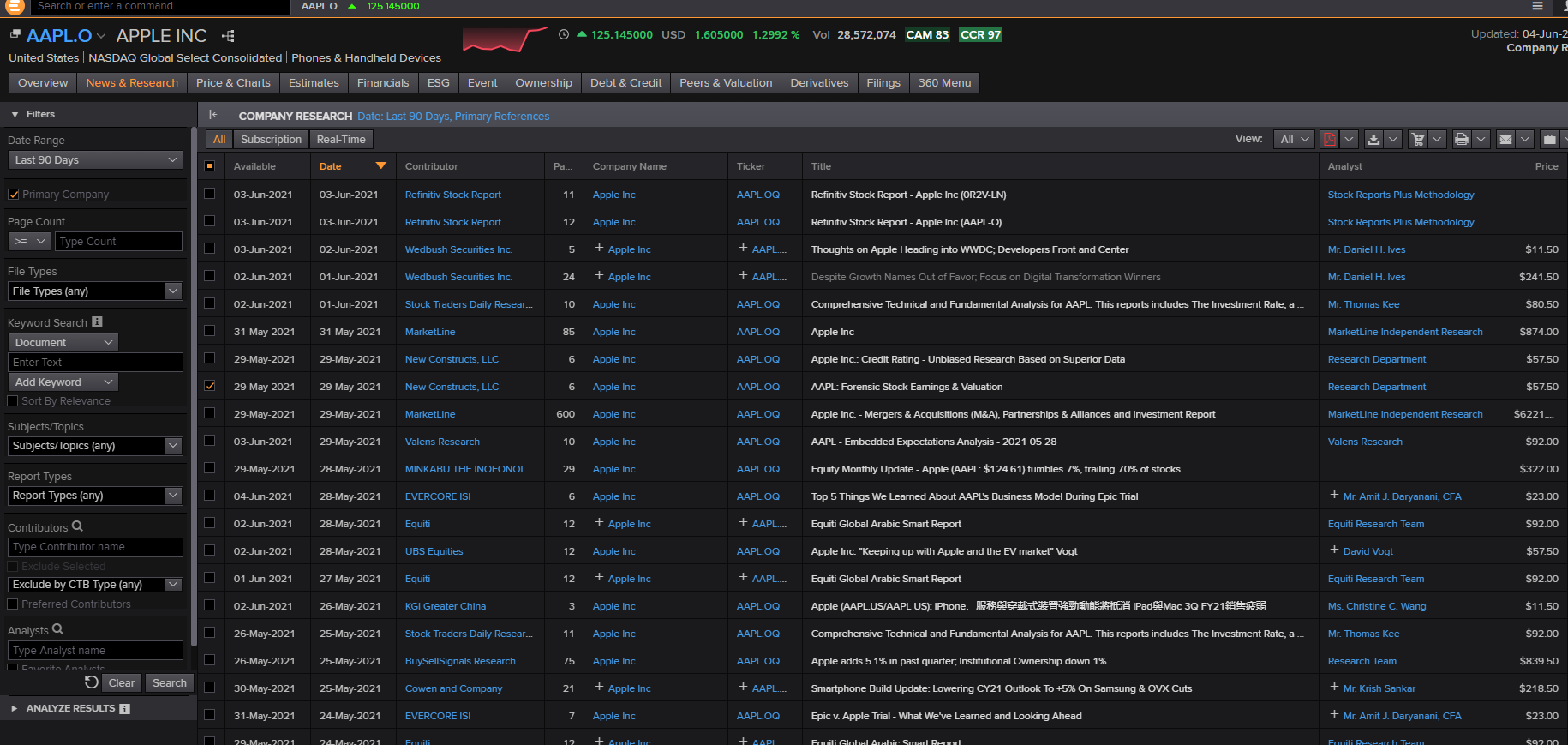This screenshot has height=745, width=1568.
Task: Click the Contributors magnifier icon
Action: click(x=77, y=526)
